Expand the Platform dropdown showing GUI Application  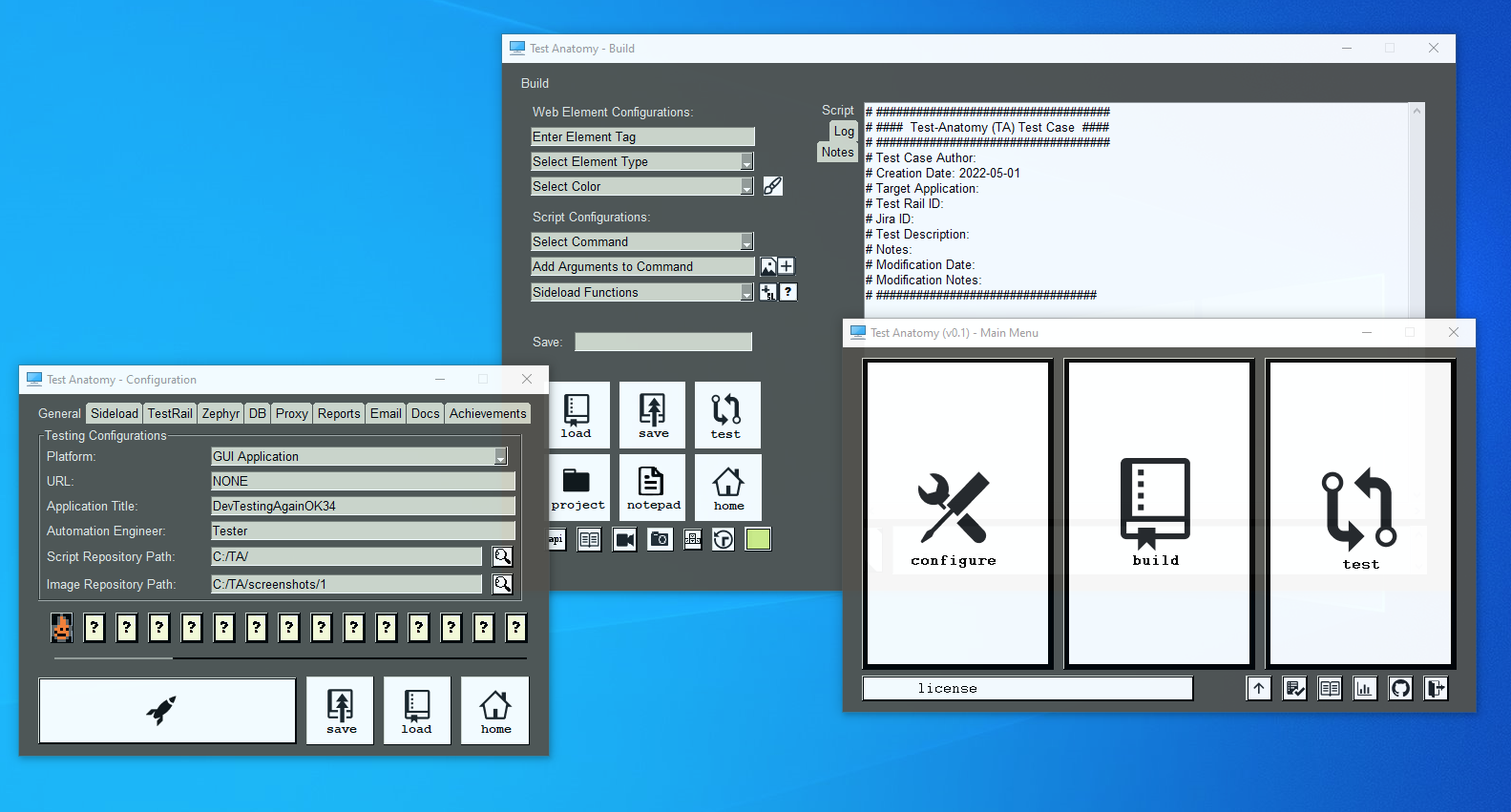(500, 457)
